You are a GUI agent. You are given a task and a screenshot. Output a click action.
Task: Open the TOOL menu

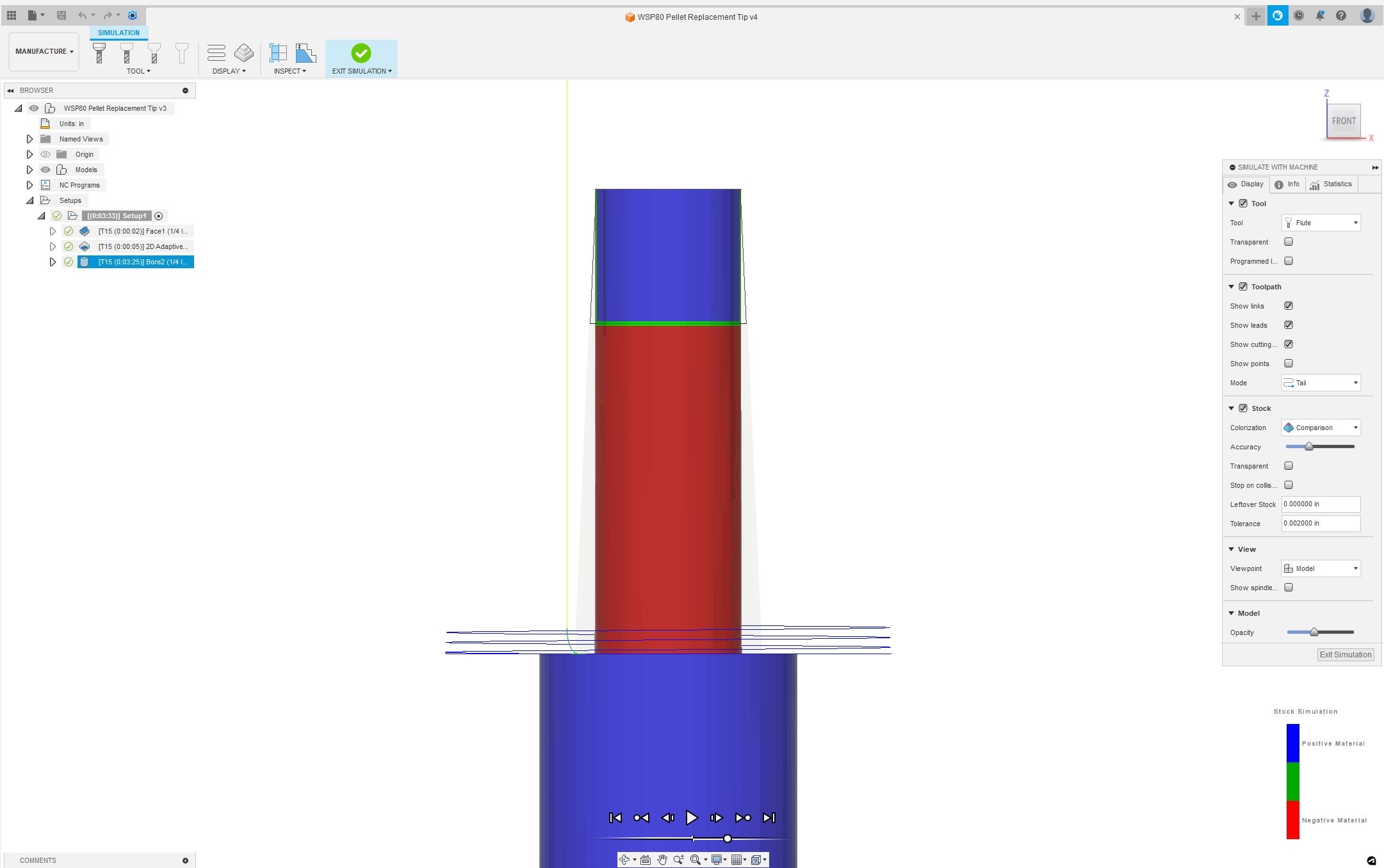[138, 71]
